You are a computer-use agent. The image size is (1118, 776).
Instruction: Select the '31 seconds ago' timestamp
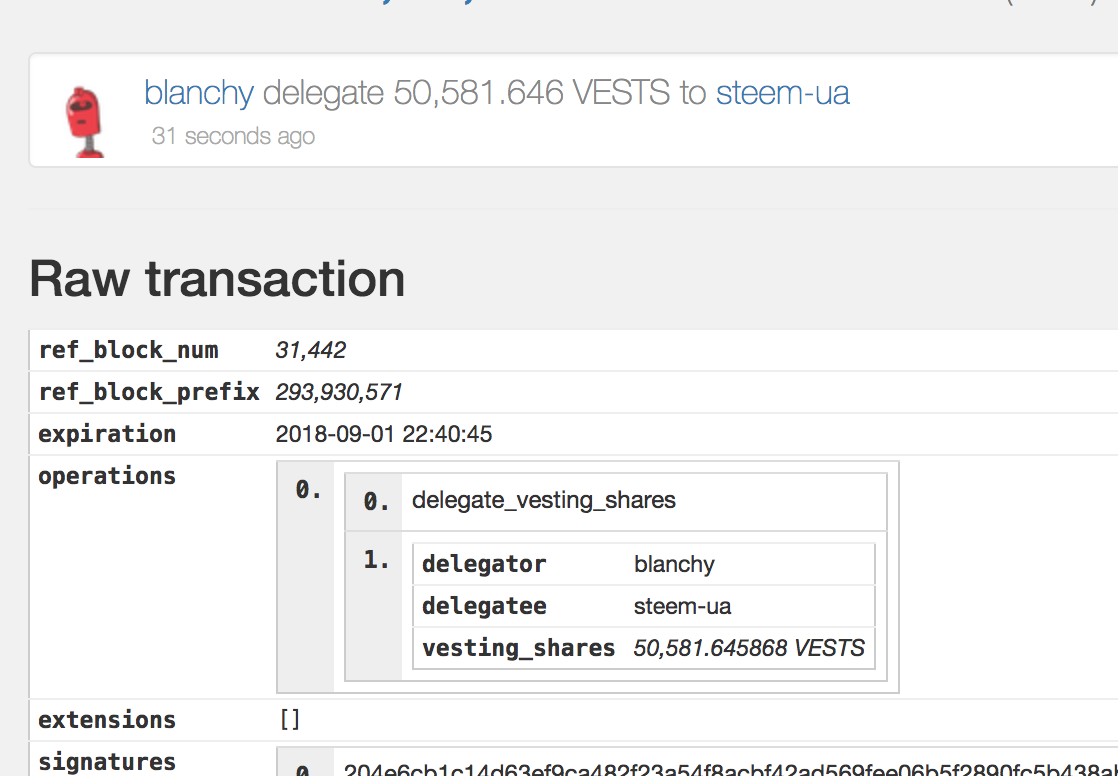(233, 136)
